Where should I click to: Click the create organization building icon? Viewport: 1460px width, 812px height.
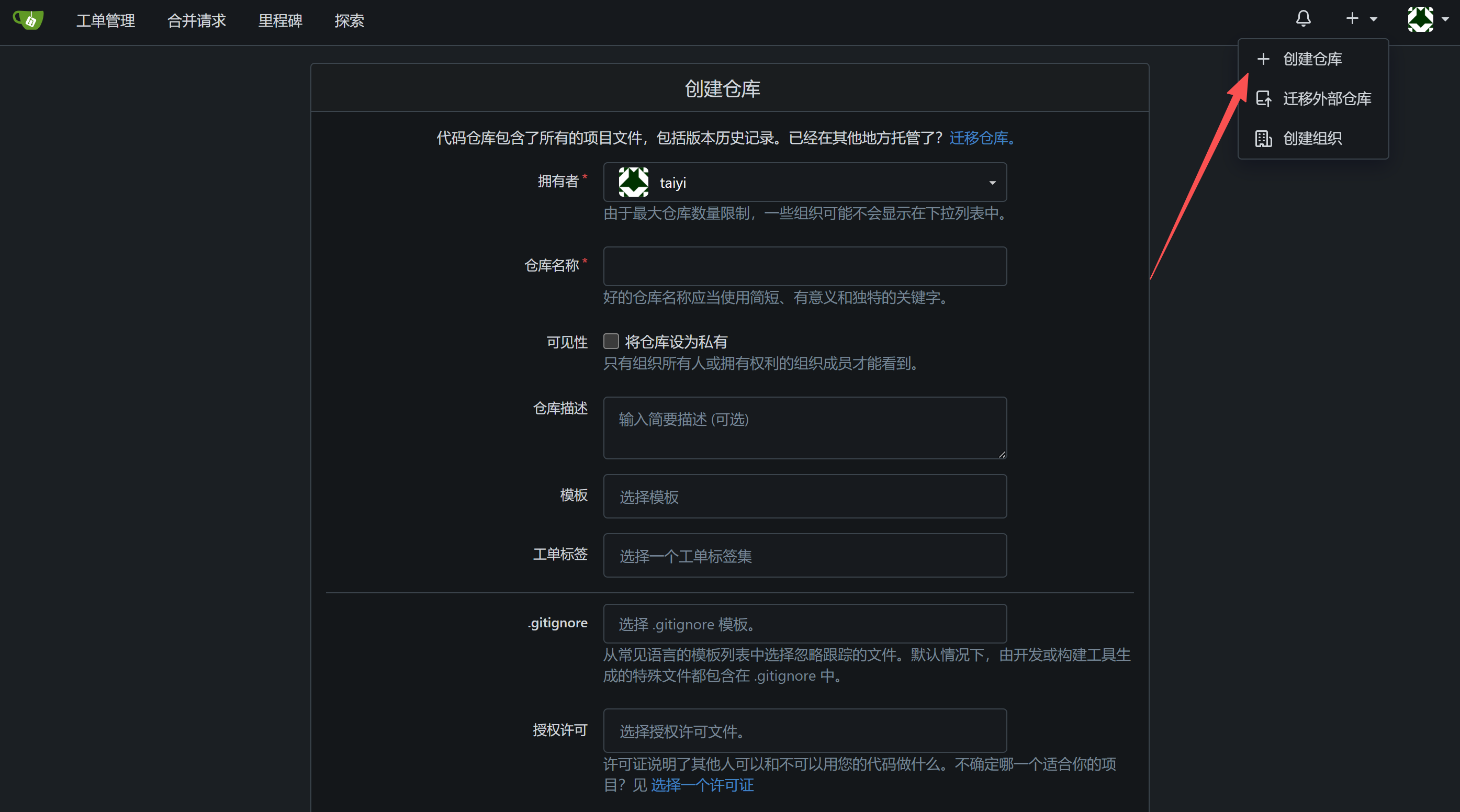(x=1263, y=138)
